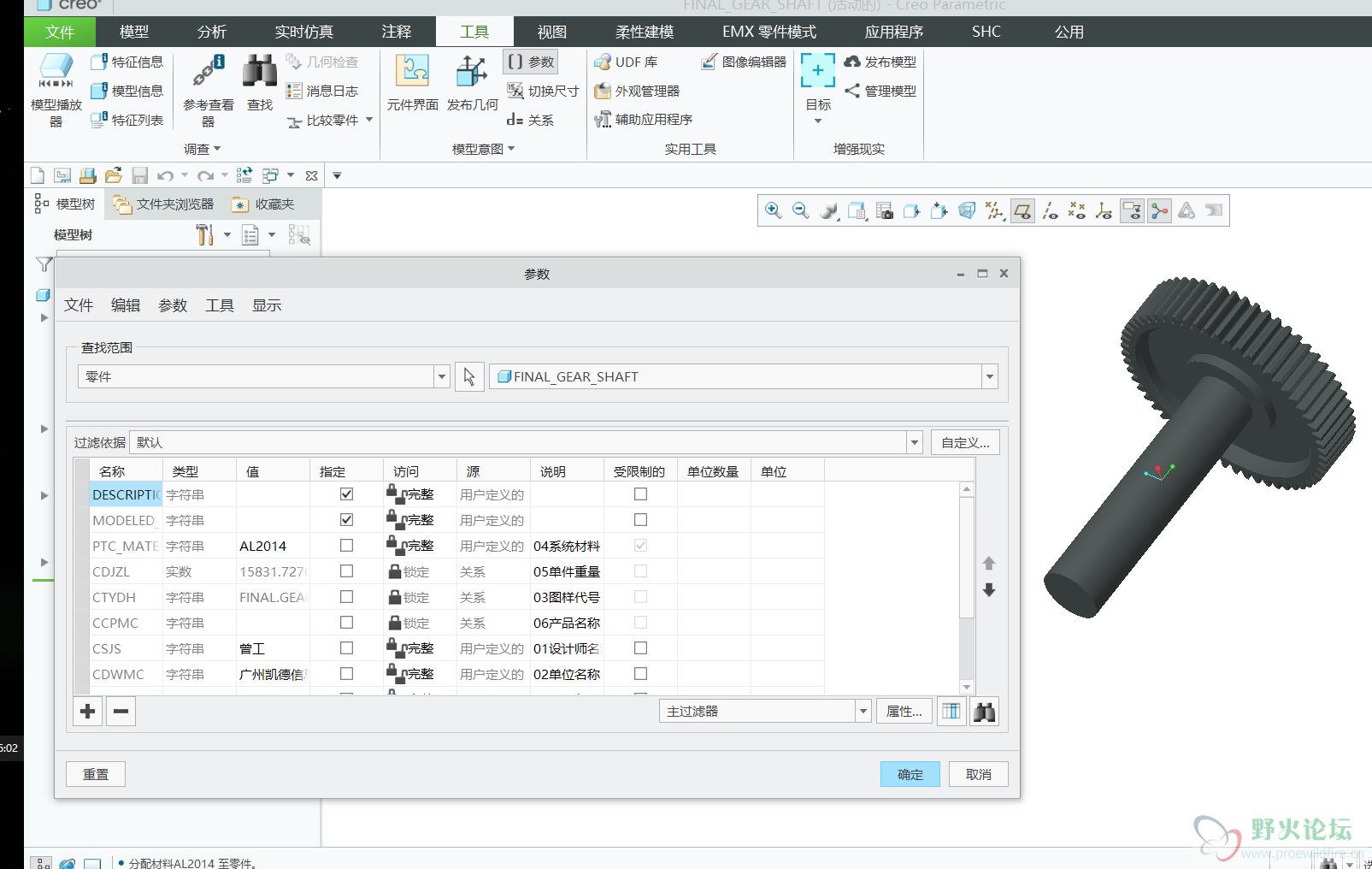1372x869 pixels.
Task: Toggle 受限制的 checkbox for CDWMC row
Action: pos(640,673)
